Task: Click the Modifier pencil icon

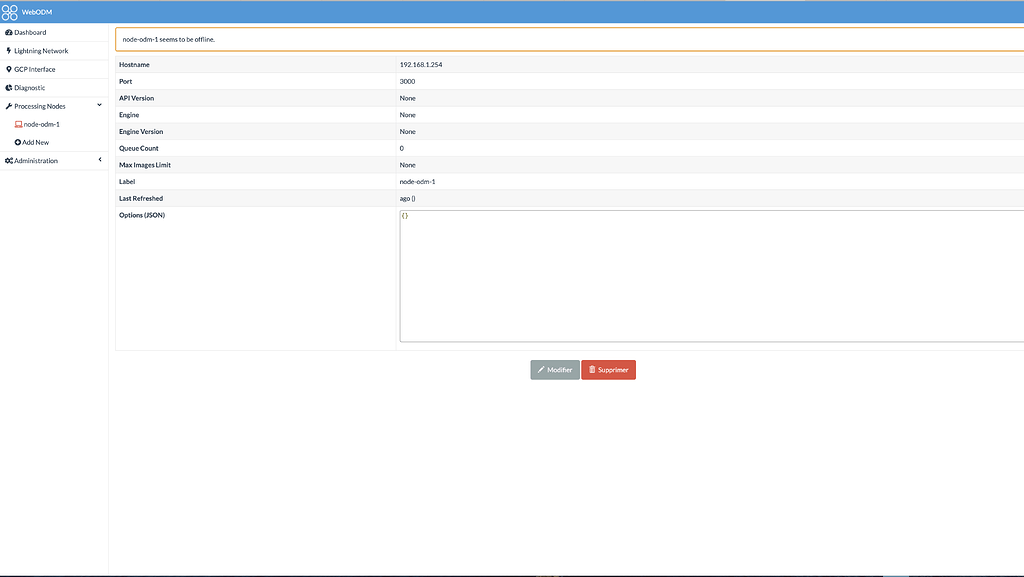Action: (x=541, y=369)
